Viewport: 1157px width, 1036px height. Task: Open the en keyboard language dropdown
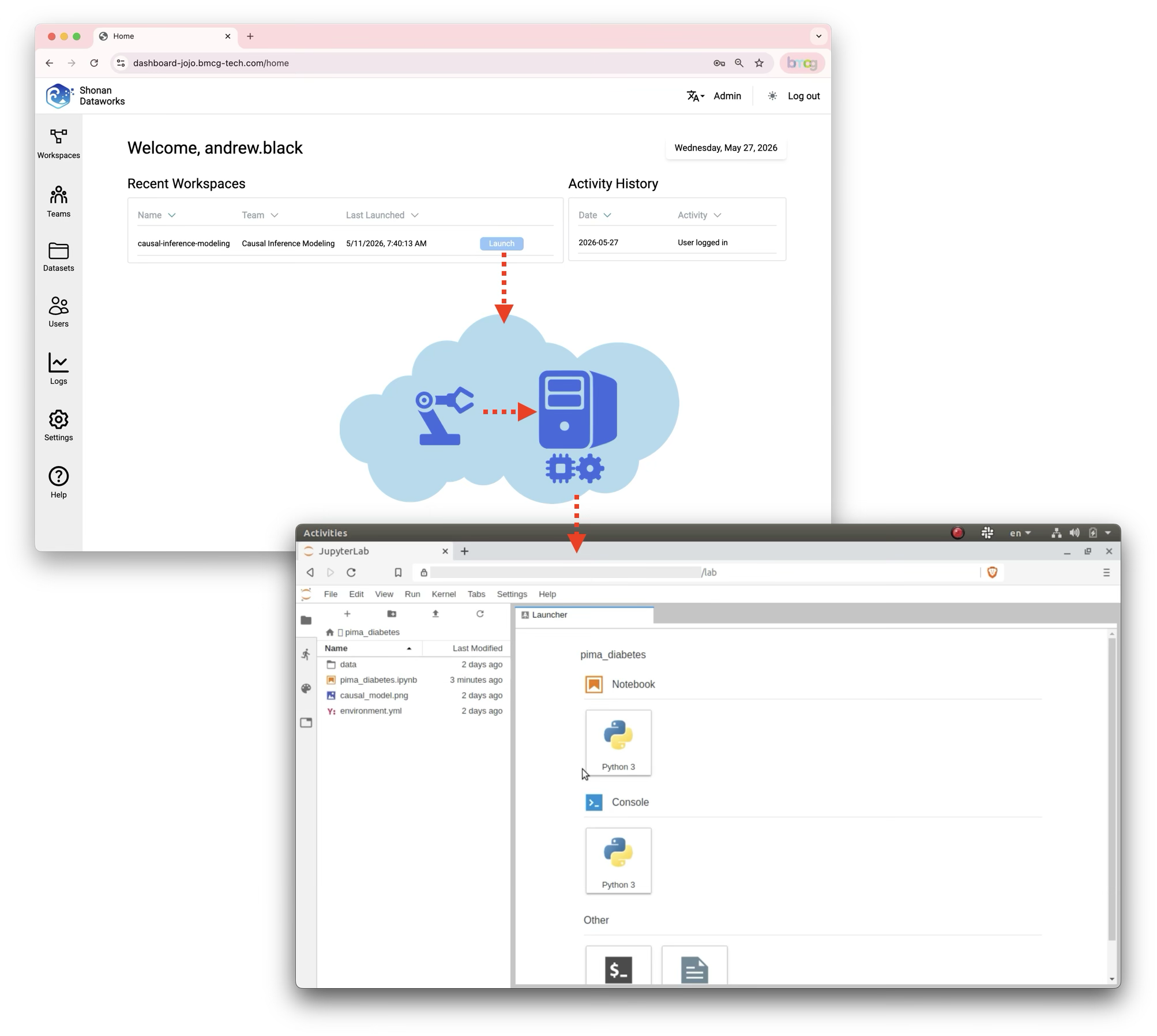(x=1020, y=533)
